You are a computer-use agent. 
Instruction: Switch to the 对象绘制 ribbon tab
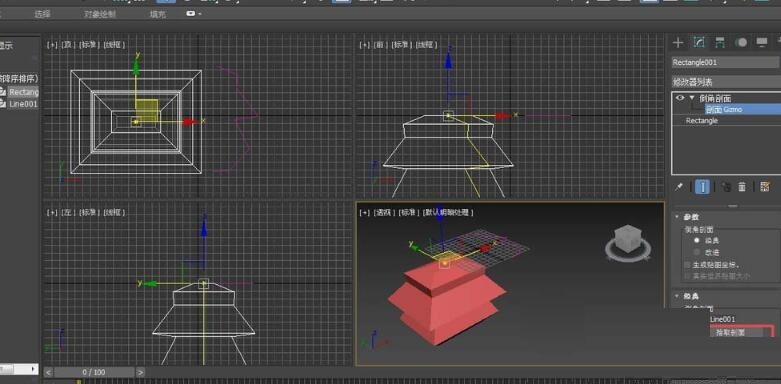tap(100, 14)
